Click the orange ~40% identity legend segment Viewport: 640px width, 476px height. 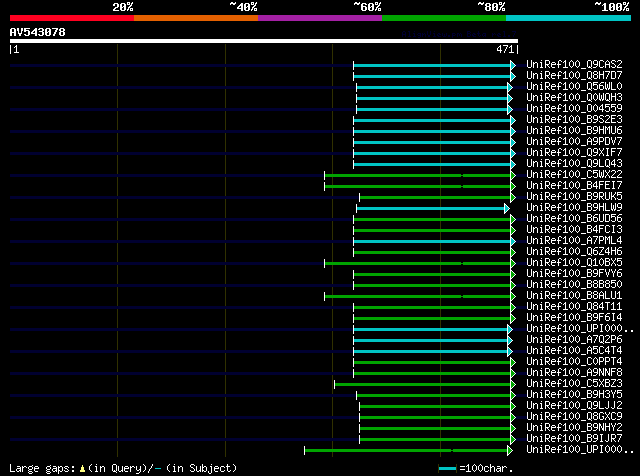click(x=196, y=18)
